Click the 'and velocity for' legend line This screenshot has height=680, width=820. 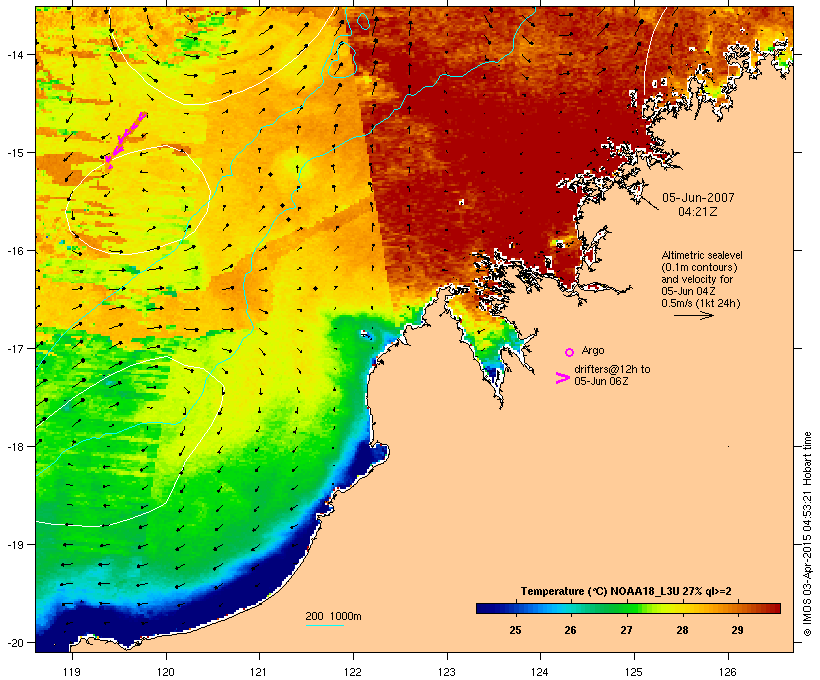697,279
